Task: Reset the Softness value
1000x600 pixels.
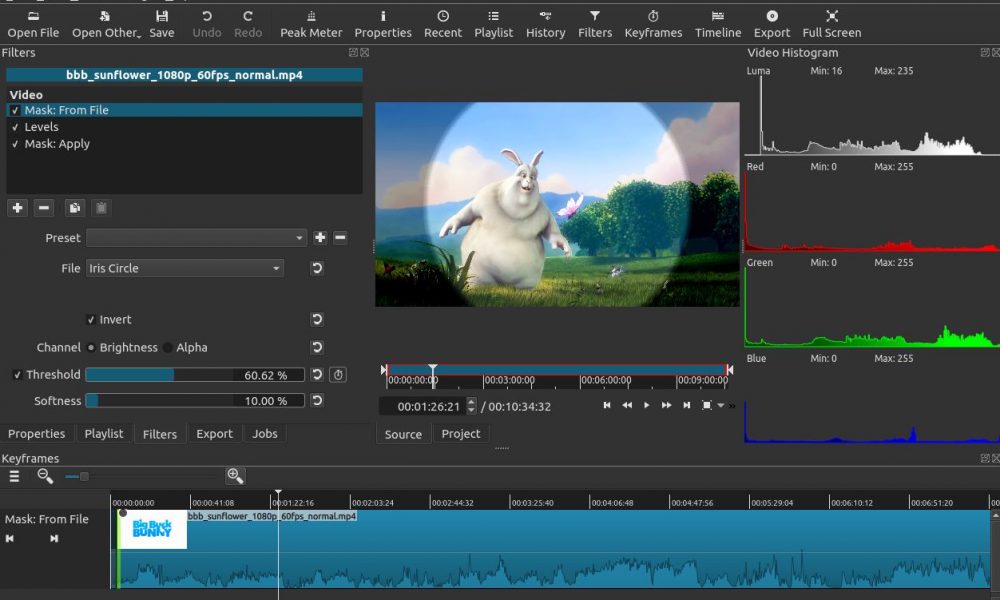Action: (317, 401)
